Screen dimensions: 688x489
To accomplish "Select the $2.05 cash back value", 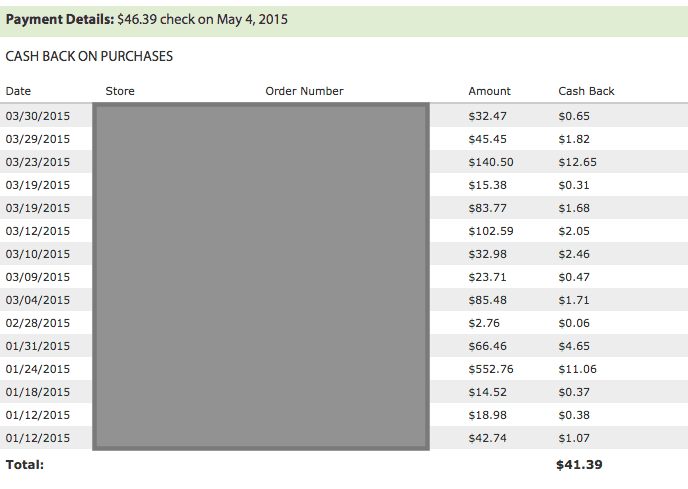I will click(574, 231).
